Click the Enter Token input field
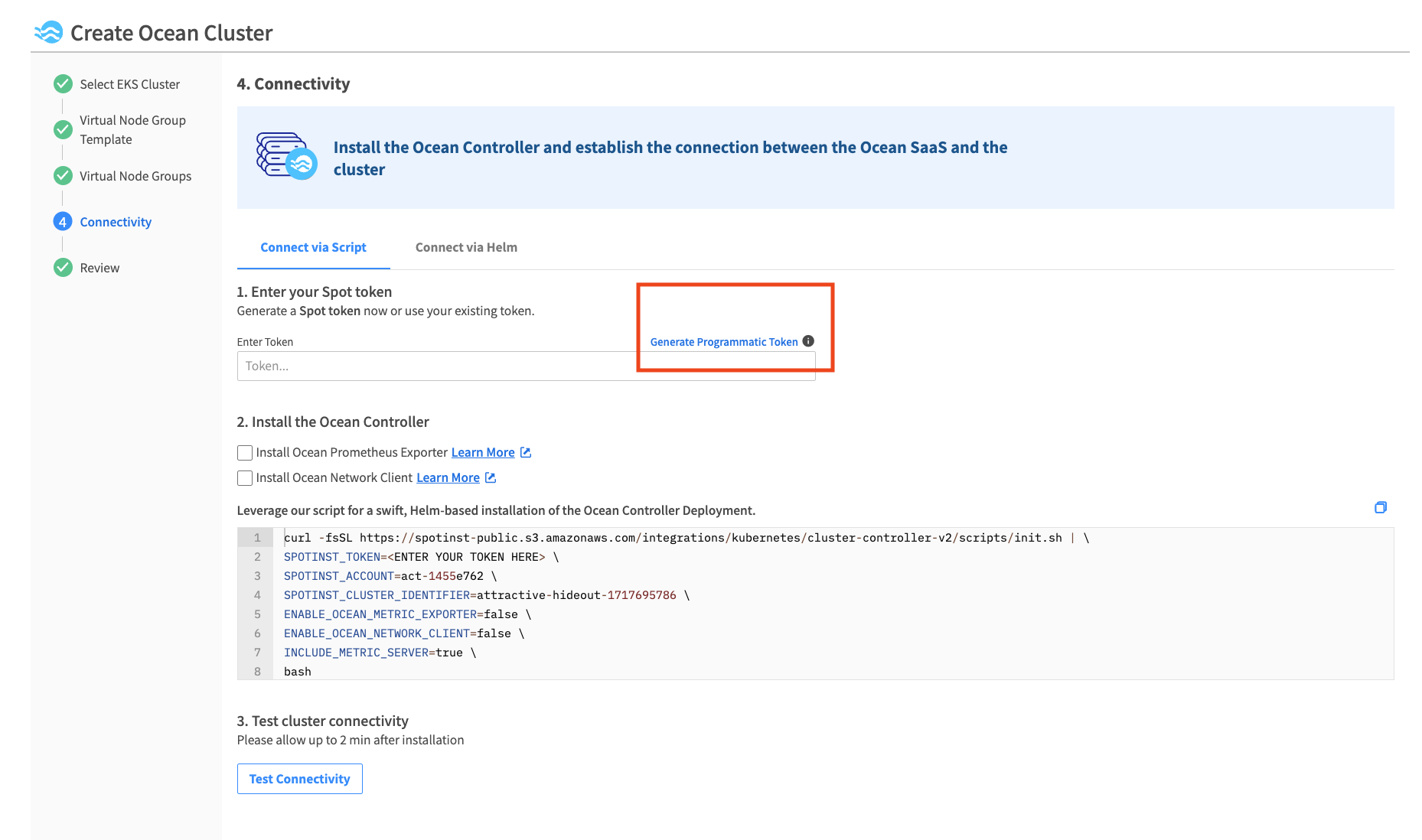The width and height of the screenshot is (1422, 840). (x=526, y=366)
